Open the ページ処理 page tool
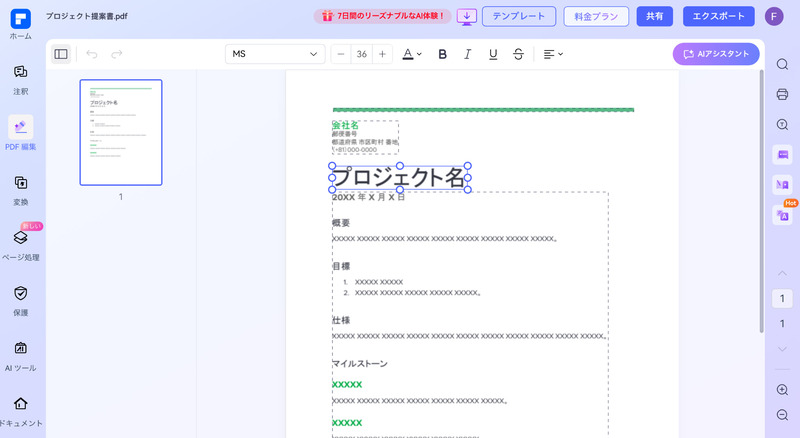The height and width of the screenshot is (438, 800). coord(20,246)
